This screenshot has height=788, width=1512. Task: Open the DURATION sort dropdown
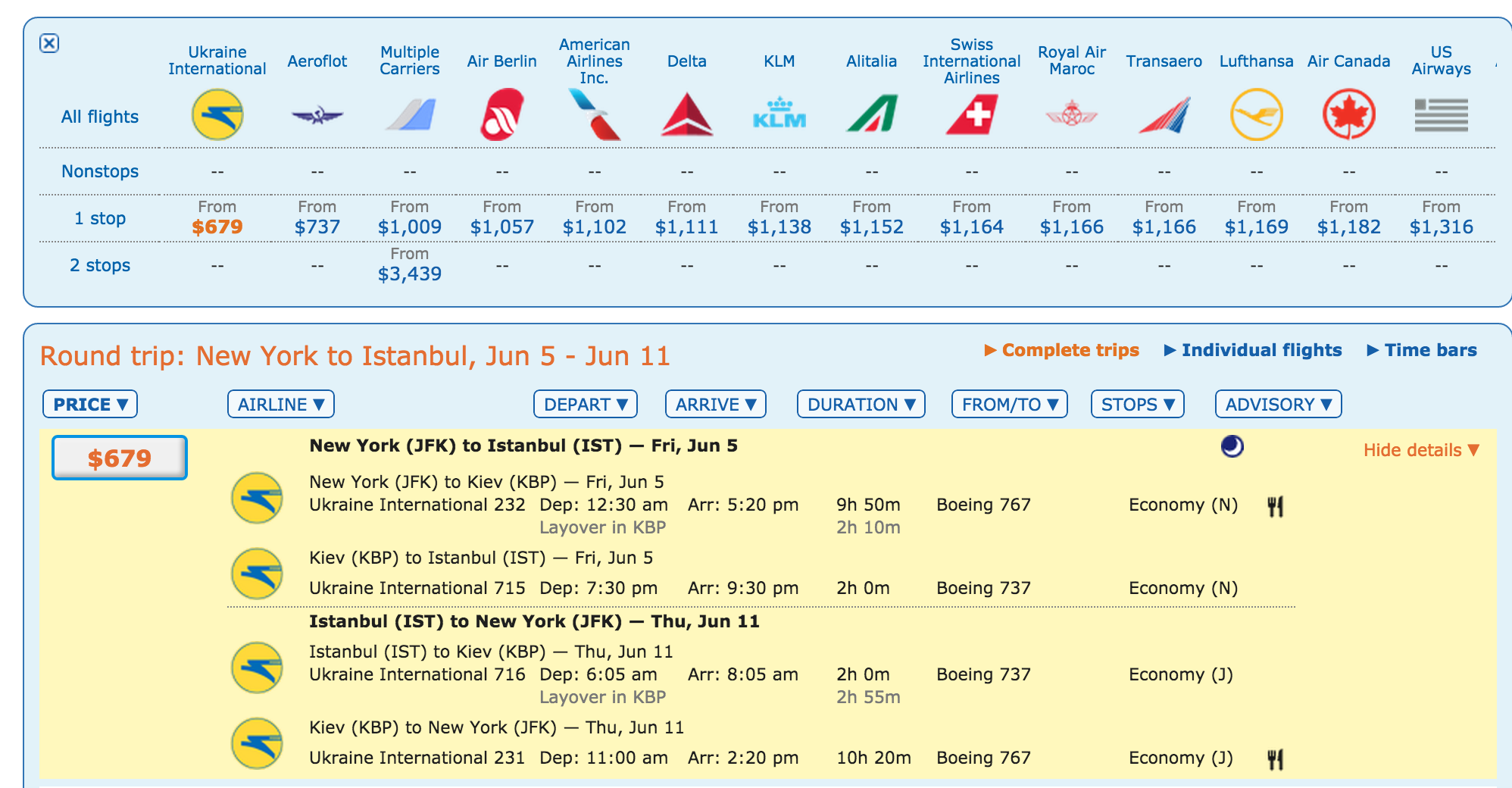click(861, 405)
